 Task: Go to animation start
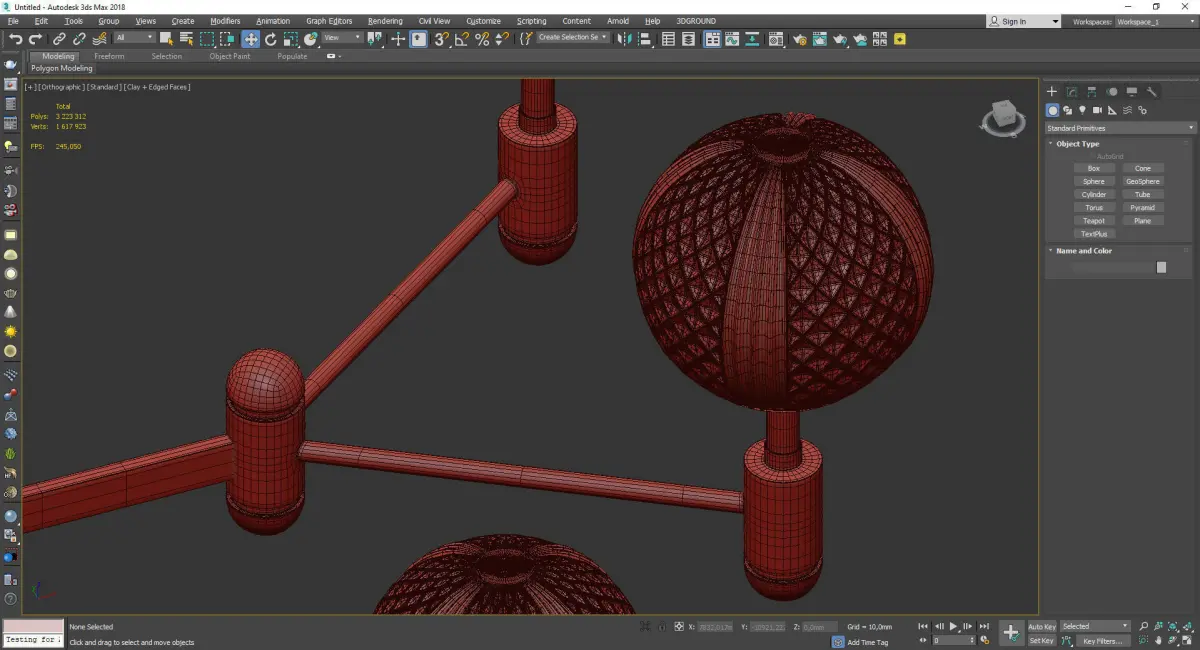tap(923, 627)
